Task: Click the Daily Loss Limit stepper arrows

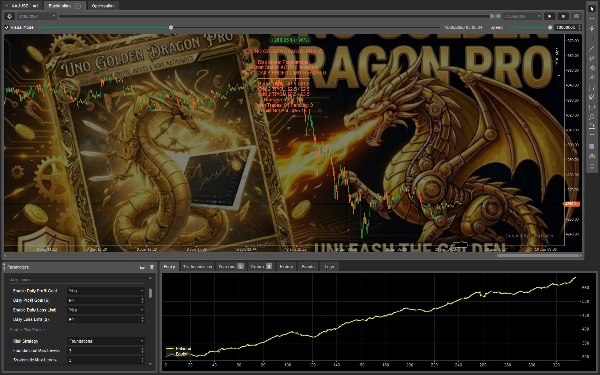Action: click(x=142, y=320)
